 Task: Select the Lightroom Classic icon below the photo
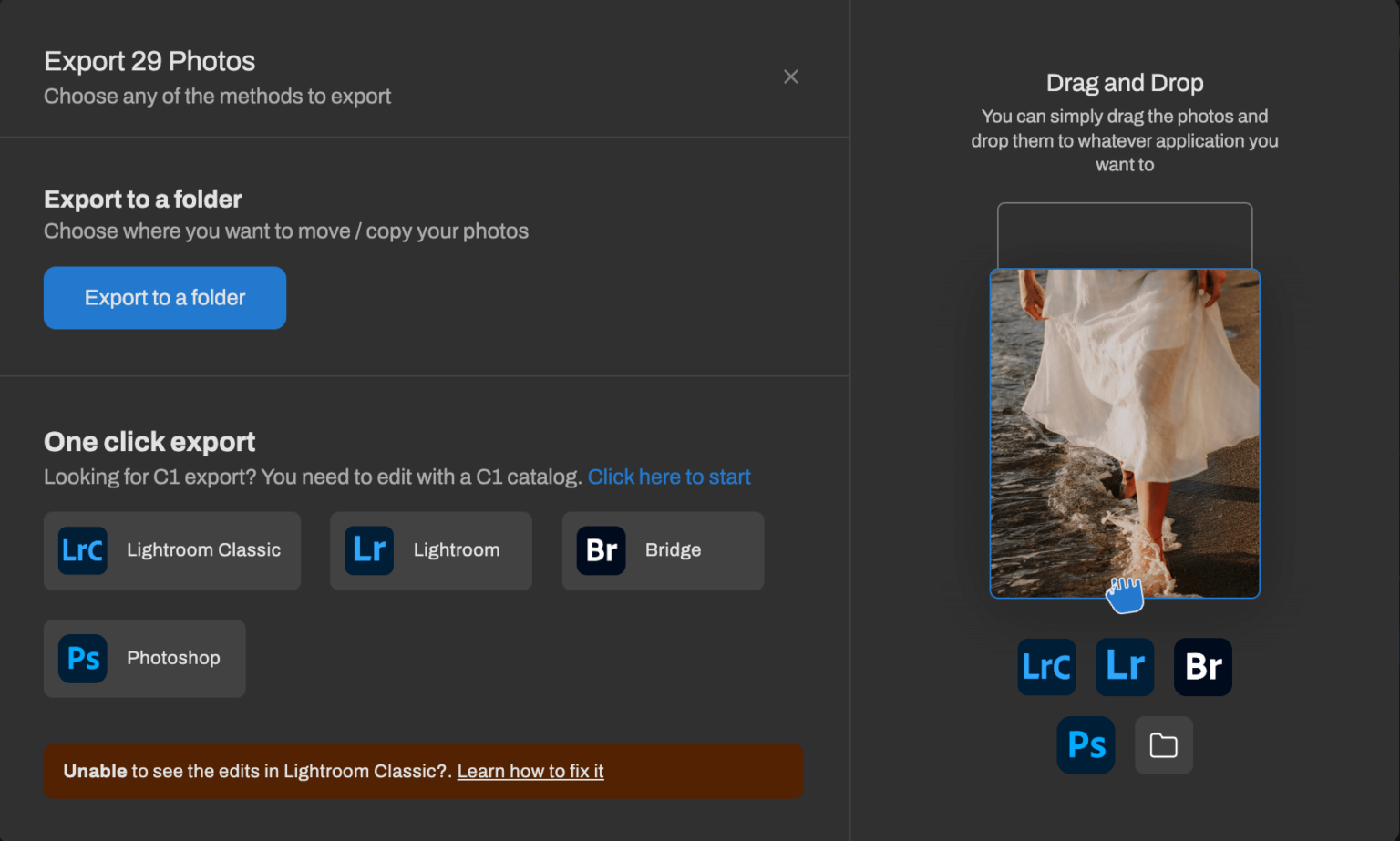click(1046, 667)
